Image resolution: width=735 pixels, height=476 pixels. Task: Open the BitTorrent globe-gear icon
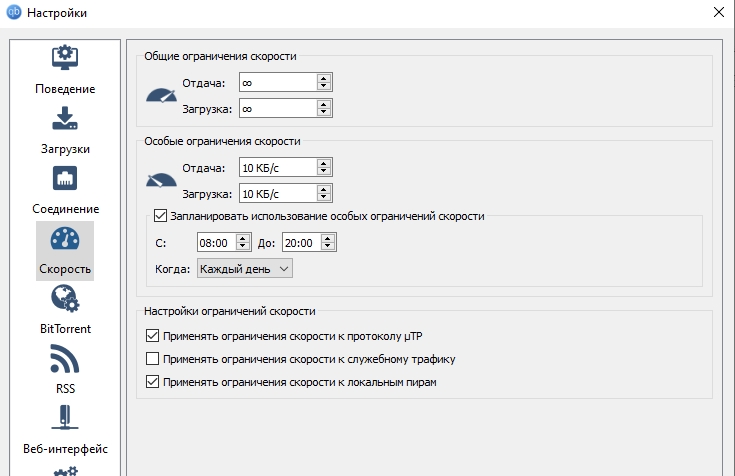(x=65, y=299)
